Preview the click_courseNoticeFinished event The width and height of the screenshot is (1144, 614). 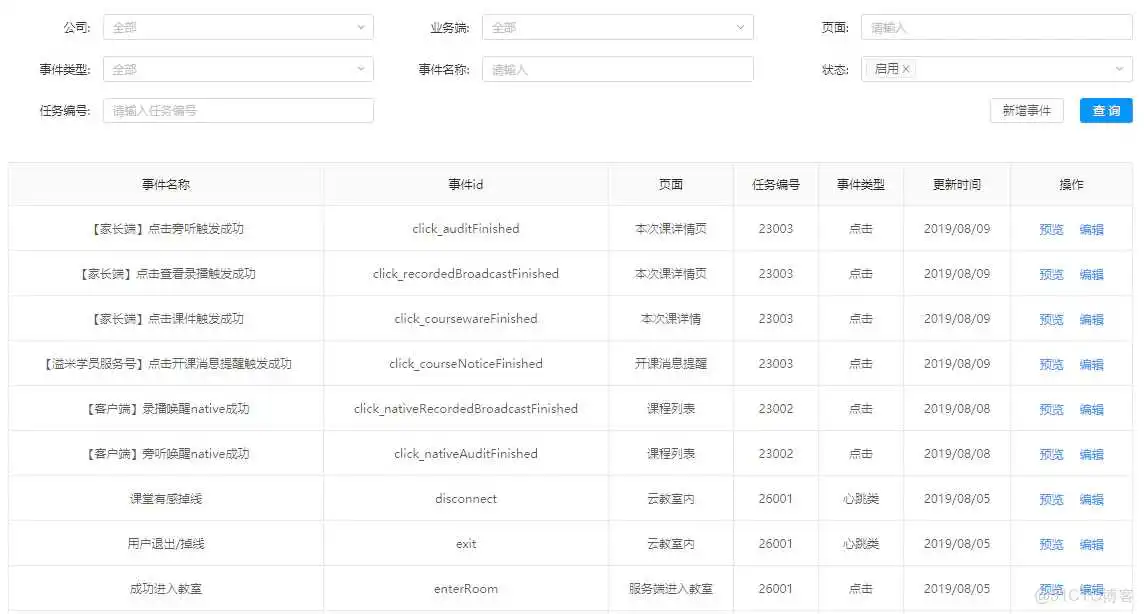coord(1051,363)
